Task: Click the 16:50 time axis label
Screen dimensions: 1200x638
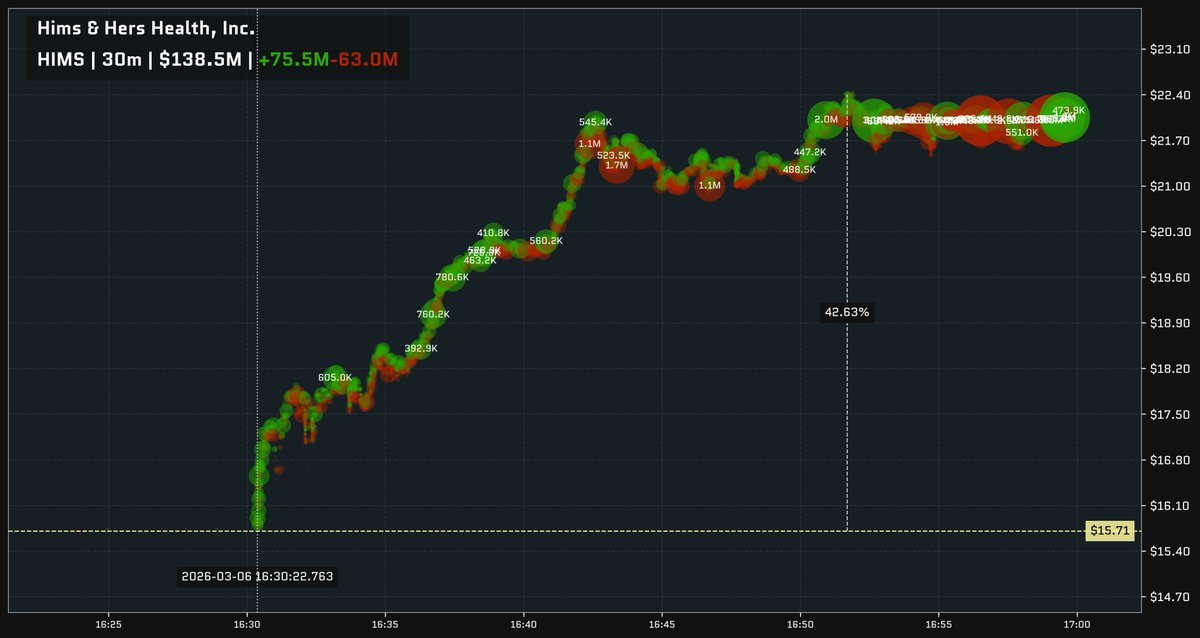Action: [800, 623]
